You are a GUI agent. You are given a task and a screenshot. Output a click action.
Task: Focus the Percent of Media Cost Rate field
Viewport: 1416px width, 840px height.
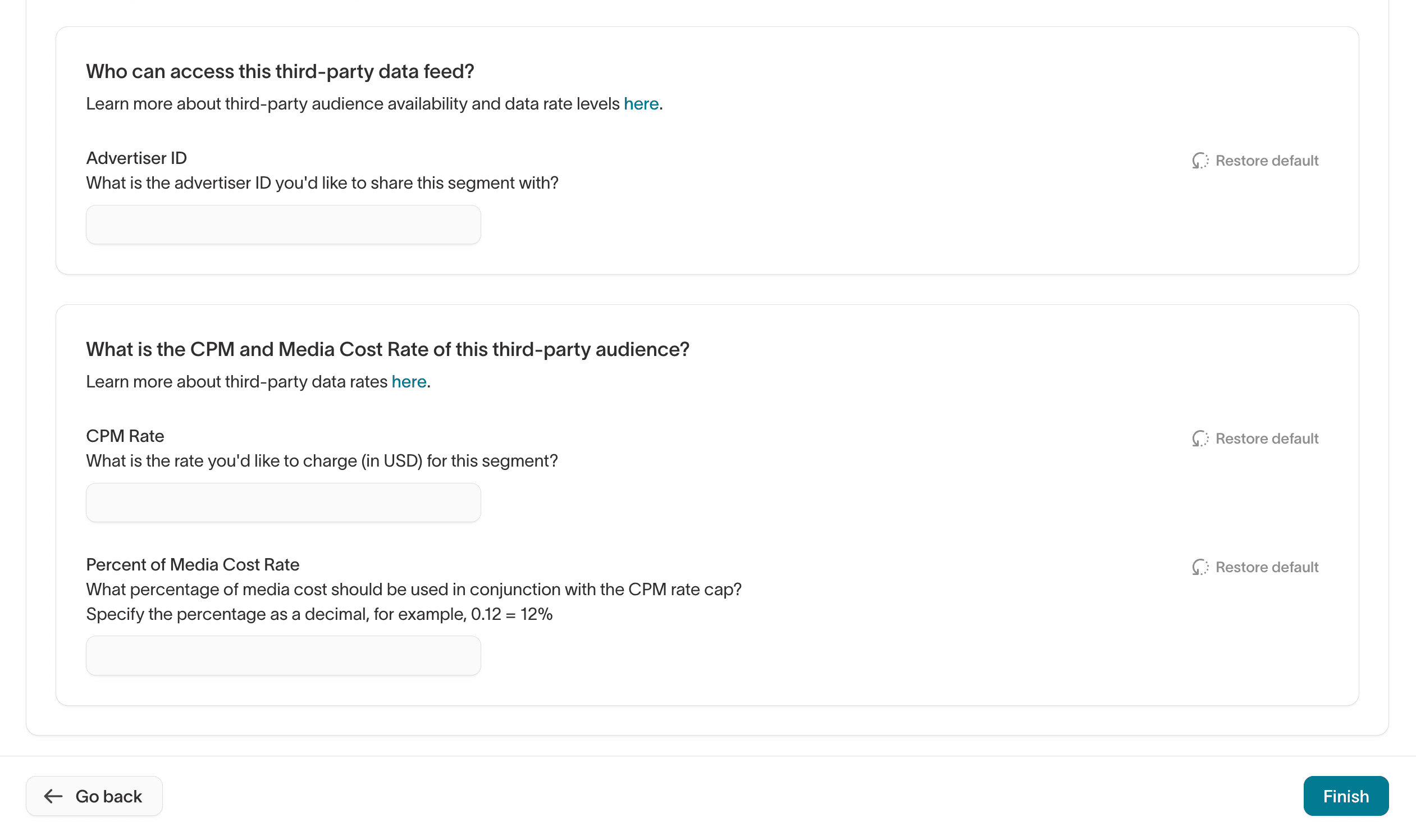[283, 655]
